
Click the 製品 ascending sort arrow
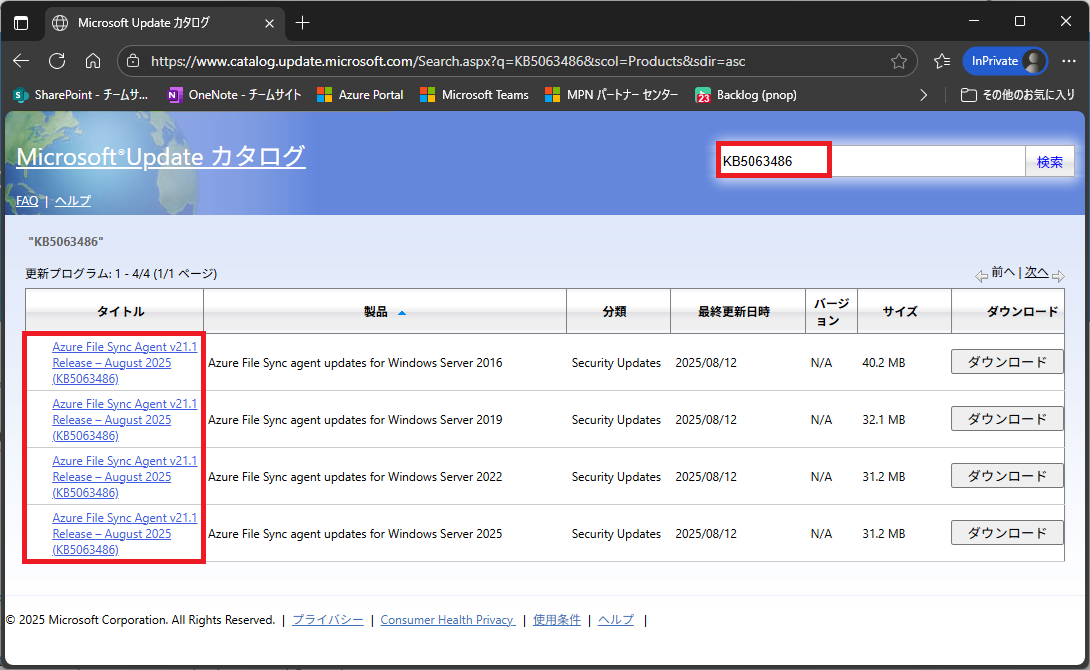click(x=402, y=313)
